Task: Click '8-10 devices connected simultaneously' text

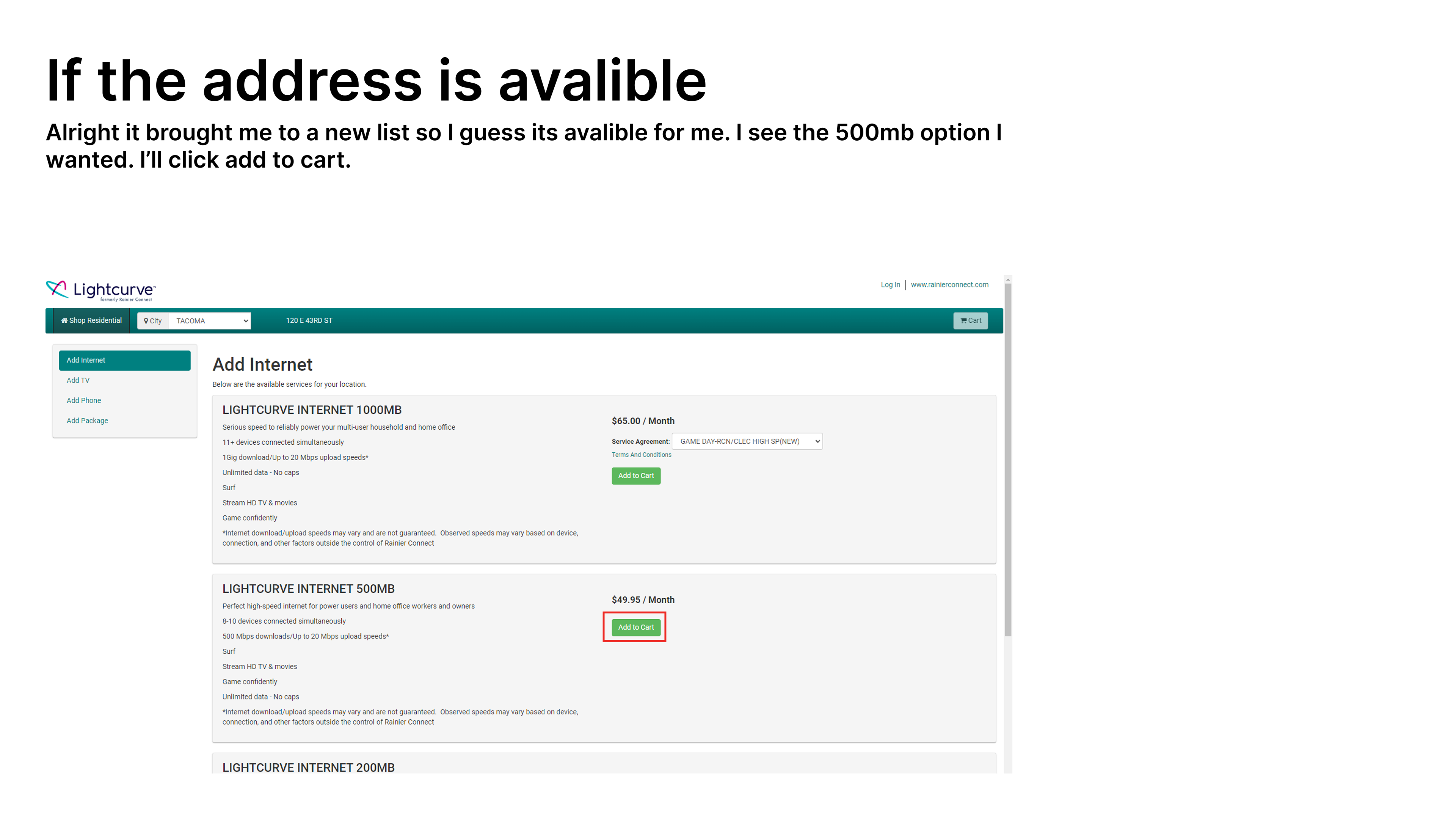Action: pos(284,621)
